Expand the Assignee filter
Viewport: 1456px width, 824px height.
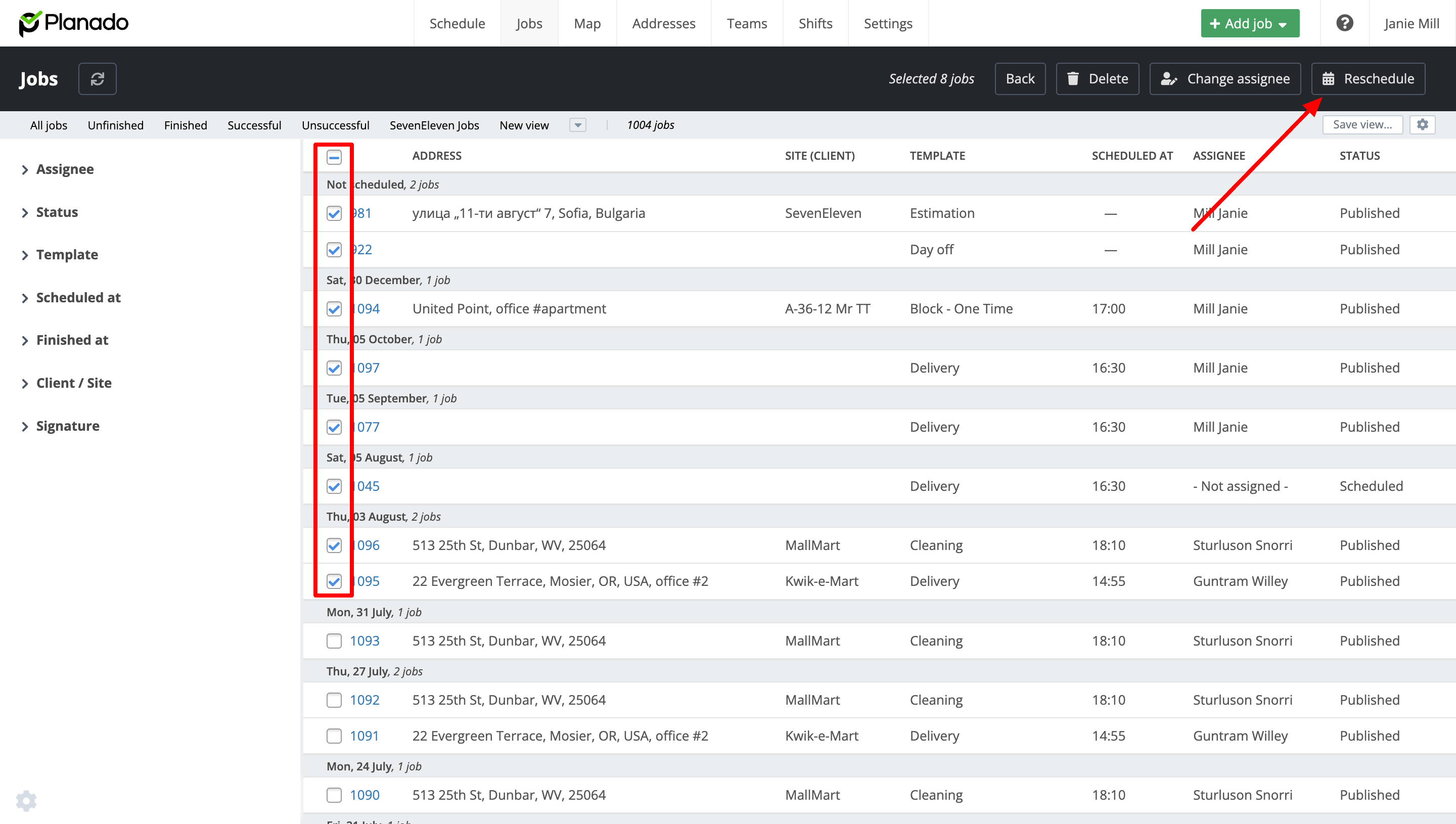coord(65,169)
